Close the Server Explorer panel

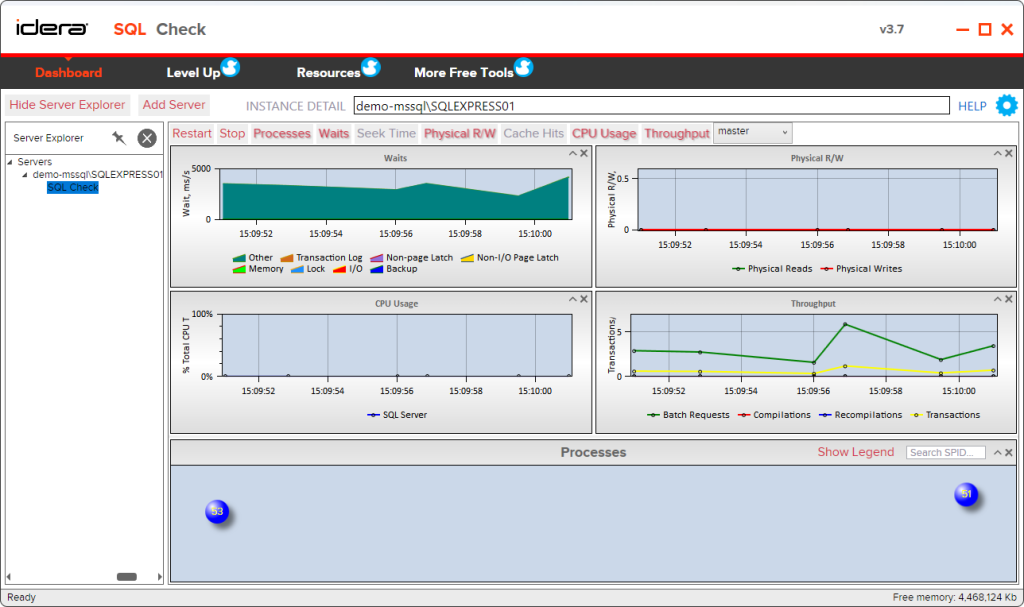[147, 138]
